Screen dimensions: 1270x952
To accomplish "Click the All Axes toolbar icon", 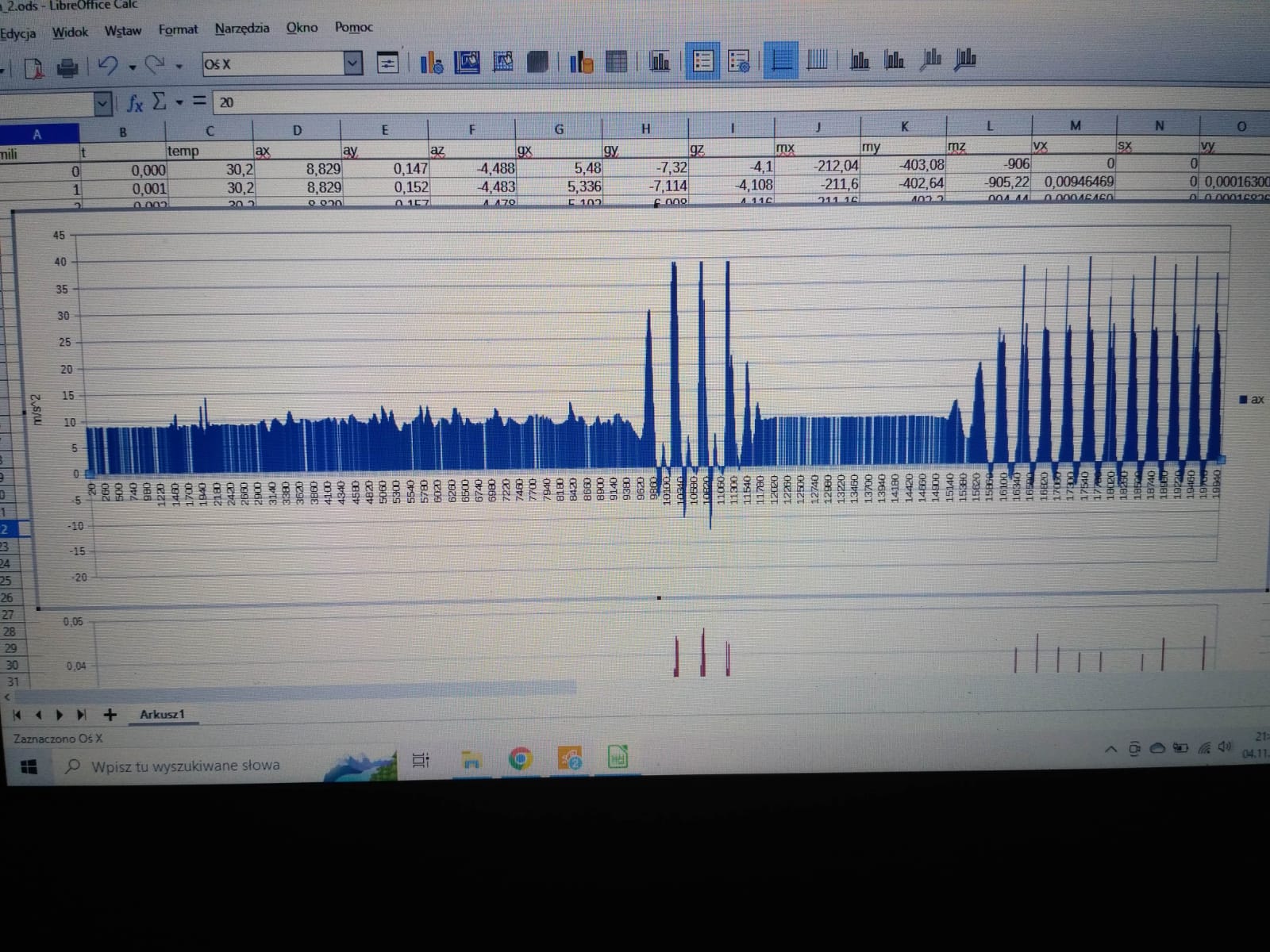I will 965,59.
